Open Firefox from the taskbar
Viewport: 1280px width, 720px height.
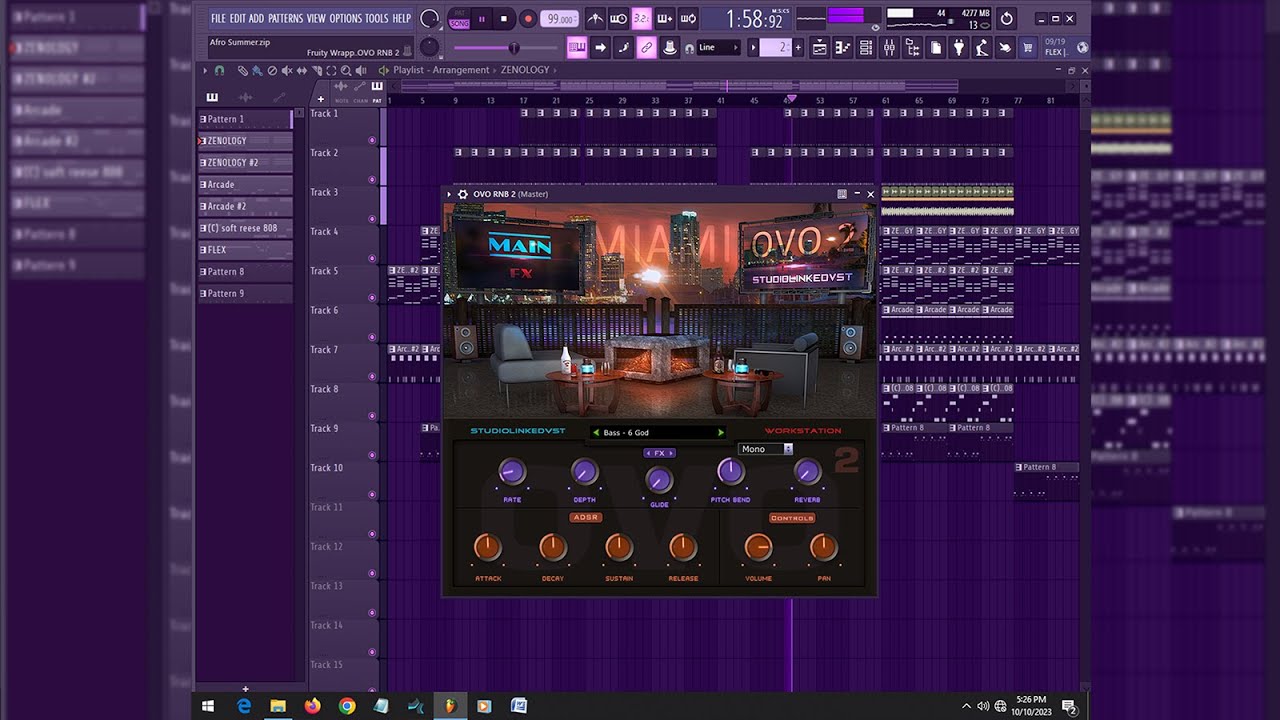tap(312, 706)
